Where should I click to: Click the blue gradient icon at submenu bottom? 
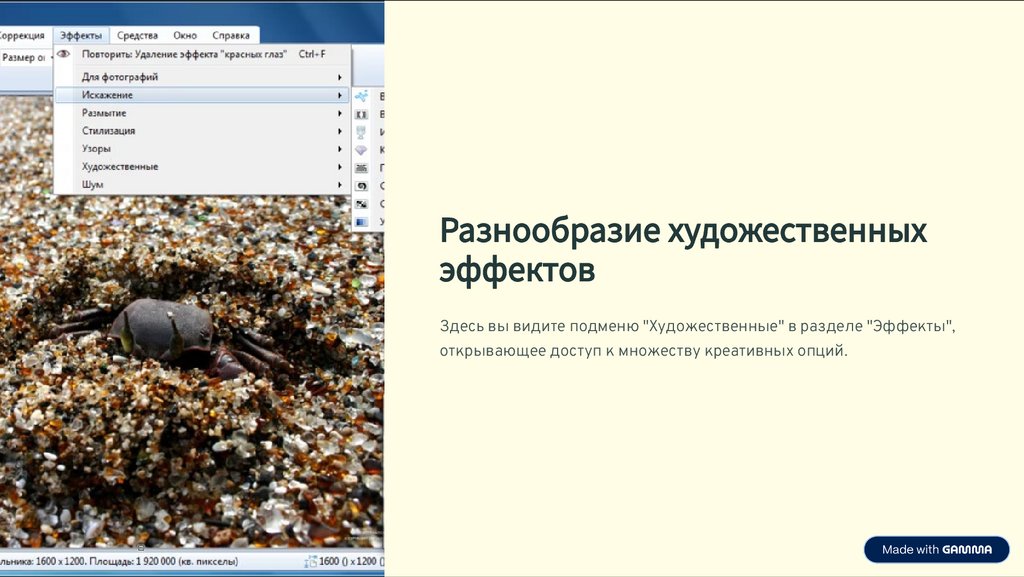tap(361, 221)
